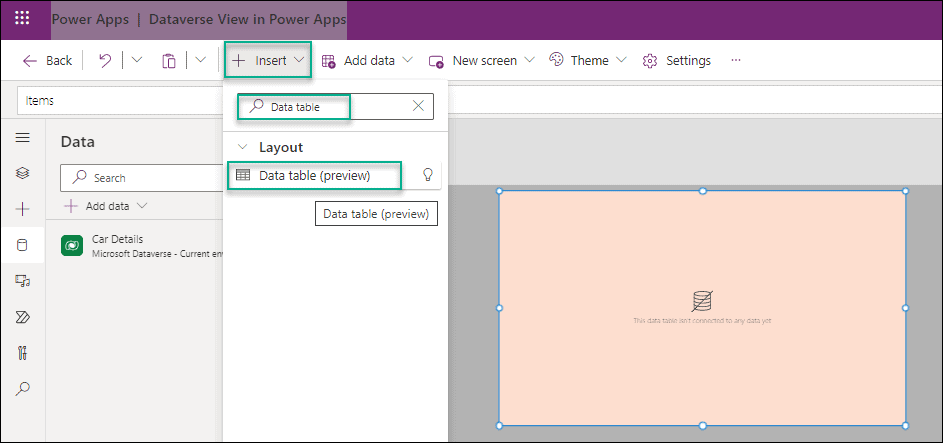Image resolution: width=943 pixels, height=443 pixels.
Task: Open the Media pane icon
Action: [x=23, y=281]
